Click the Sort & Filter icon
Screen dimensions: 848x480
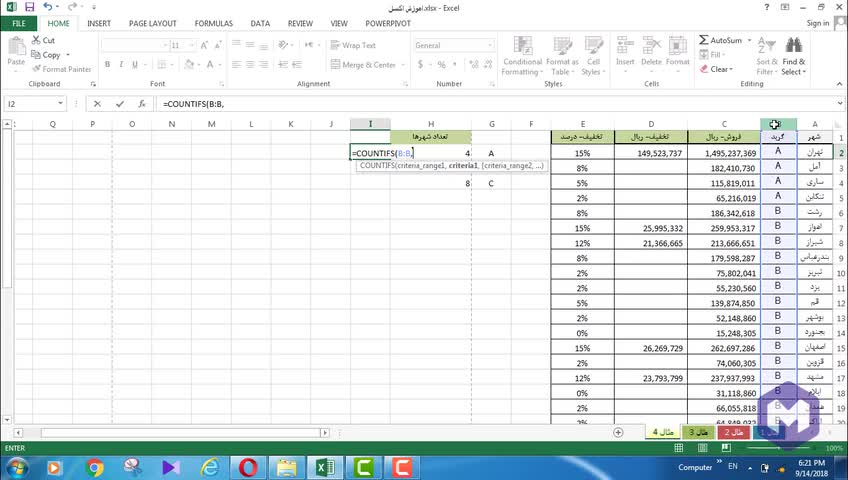point(766,45)
